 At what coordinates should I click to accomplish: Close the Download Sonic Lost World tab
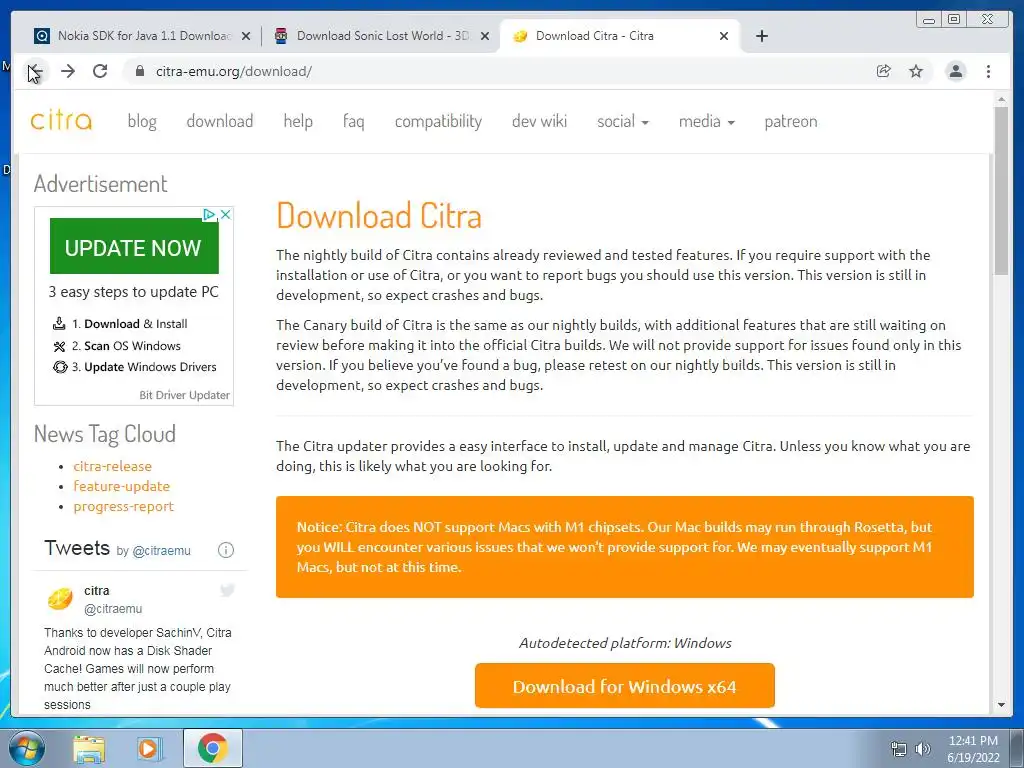(x=485, y=37)
